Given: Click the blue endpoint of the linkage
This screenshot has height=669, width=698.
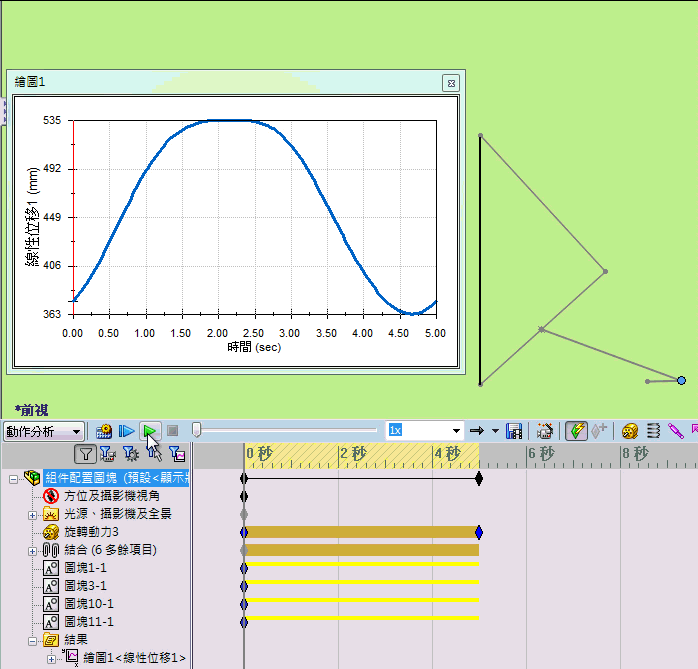Looking at the screenshot, I should (682, 381).
